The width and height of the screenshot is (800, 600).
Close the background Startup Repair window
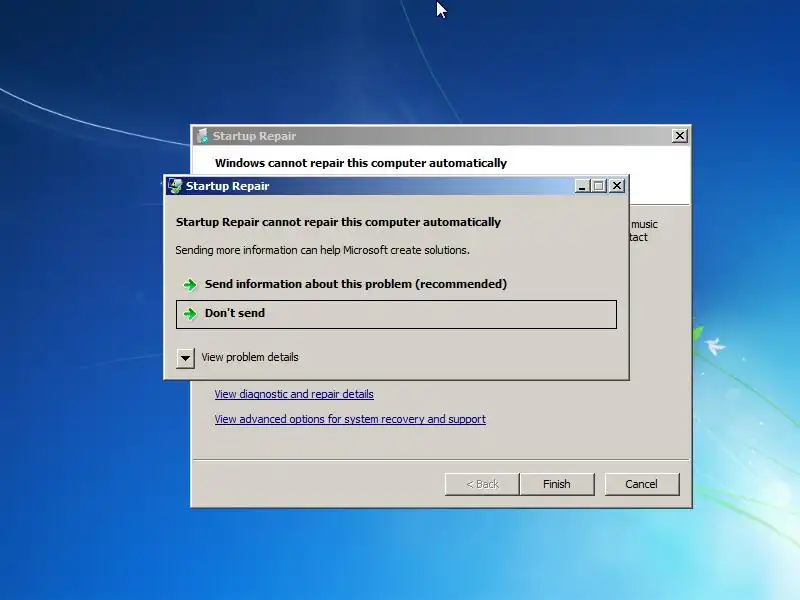tap(680, 136)
